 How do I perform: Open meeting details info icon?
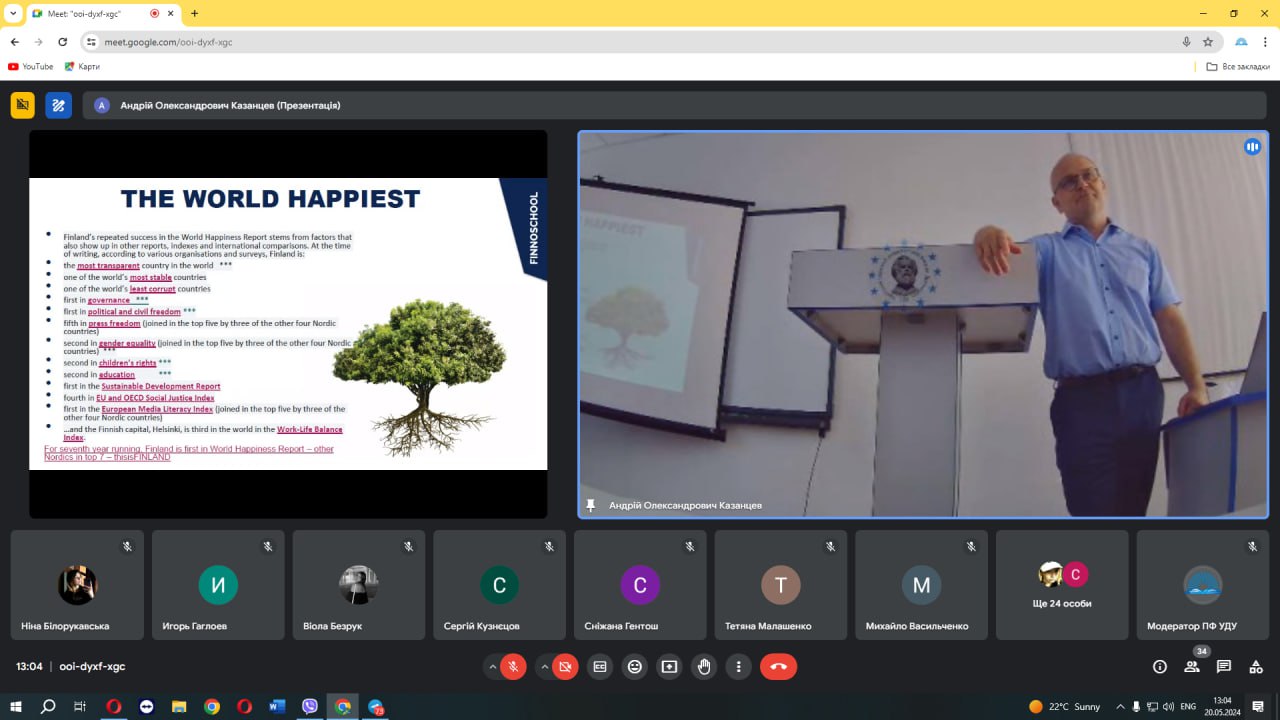[1159, 666]
